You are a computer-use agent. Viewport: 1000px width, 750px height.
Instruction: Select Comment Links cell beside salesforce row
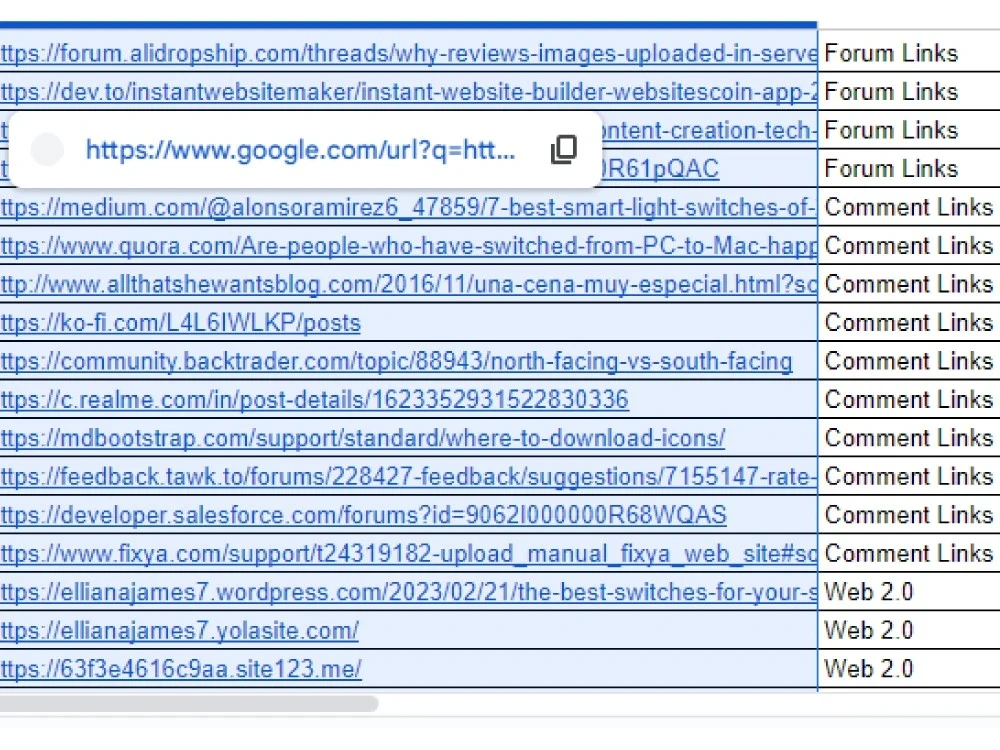click(x=909, y=515)
